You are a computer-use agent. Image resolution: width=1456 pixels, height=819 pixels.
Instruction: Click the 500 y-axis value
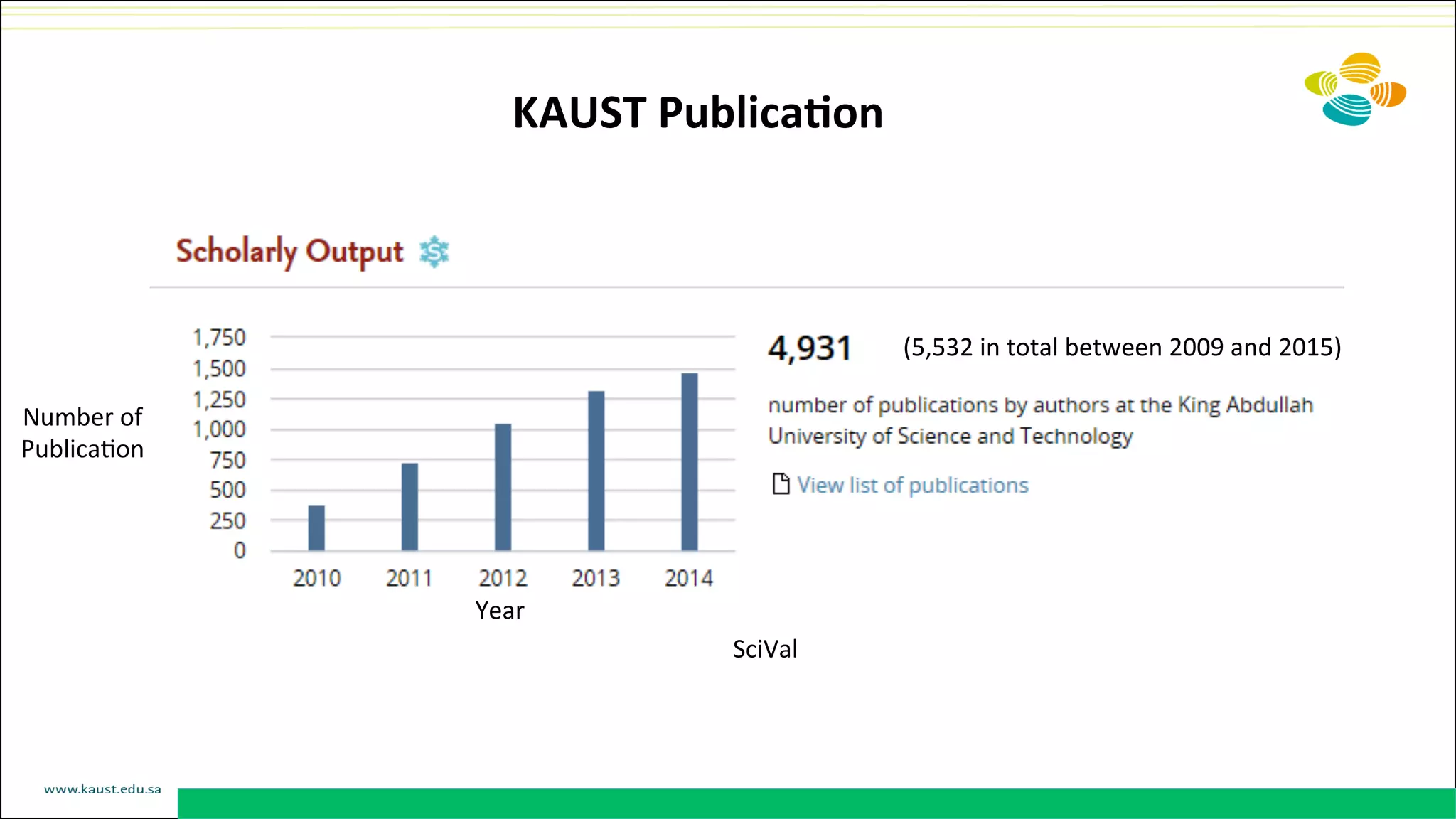[x=227, y=490]
